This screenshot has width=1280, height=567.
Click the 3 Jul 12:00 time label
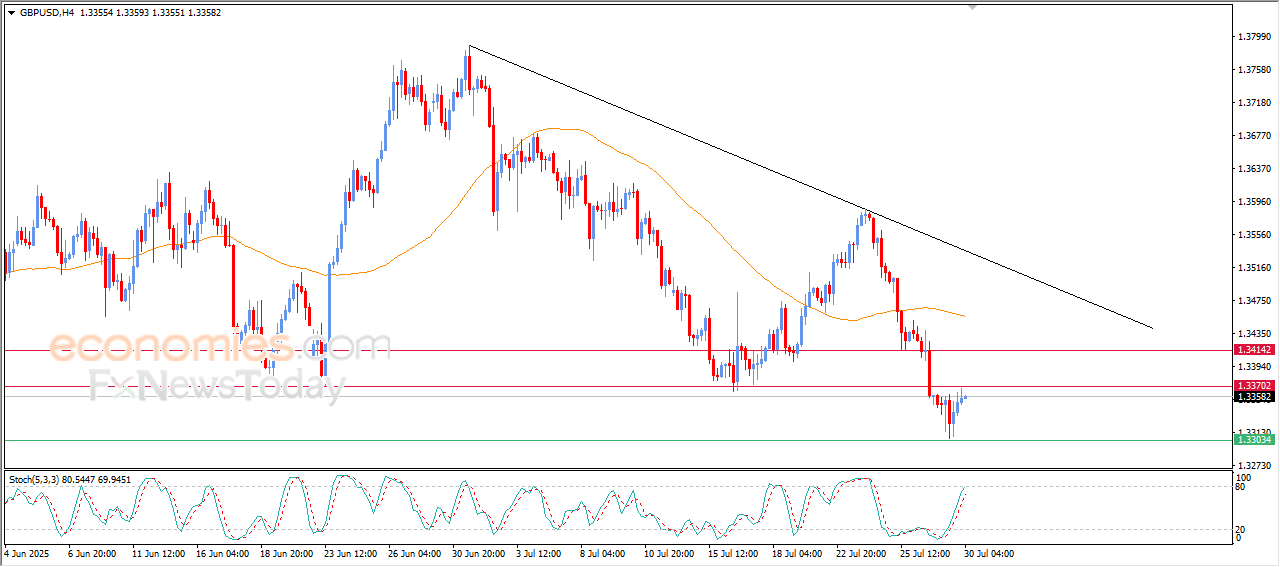click(541, 553)
